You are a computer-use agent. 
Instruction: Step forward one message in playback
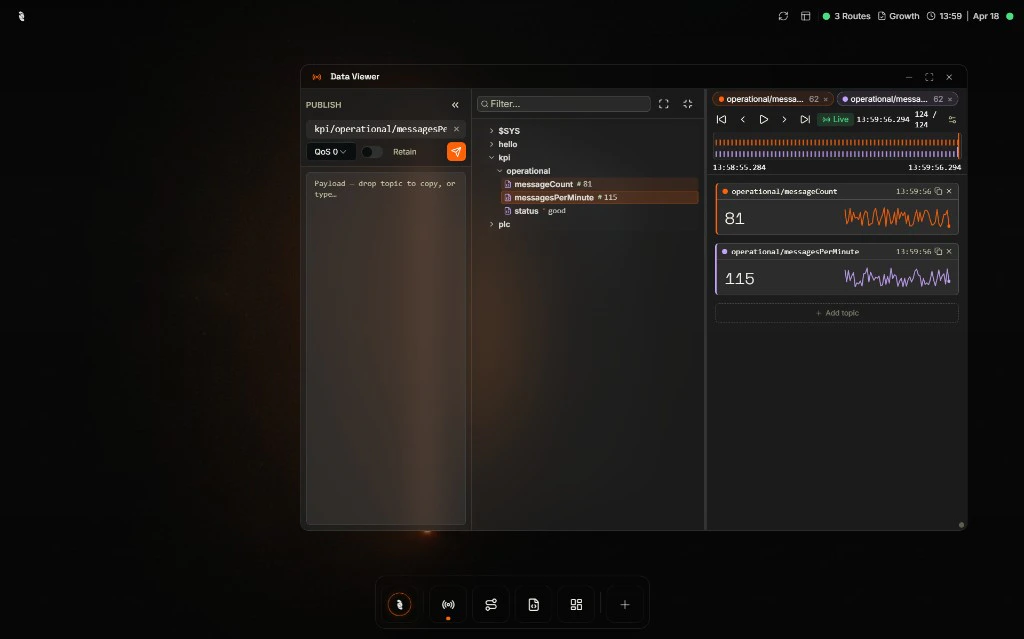[x=784, y=120]
